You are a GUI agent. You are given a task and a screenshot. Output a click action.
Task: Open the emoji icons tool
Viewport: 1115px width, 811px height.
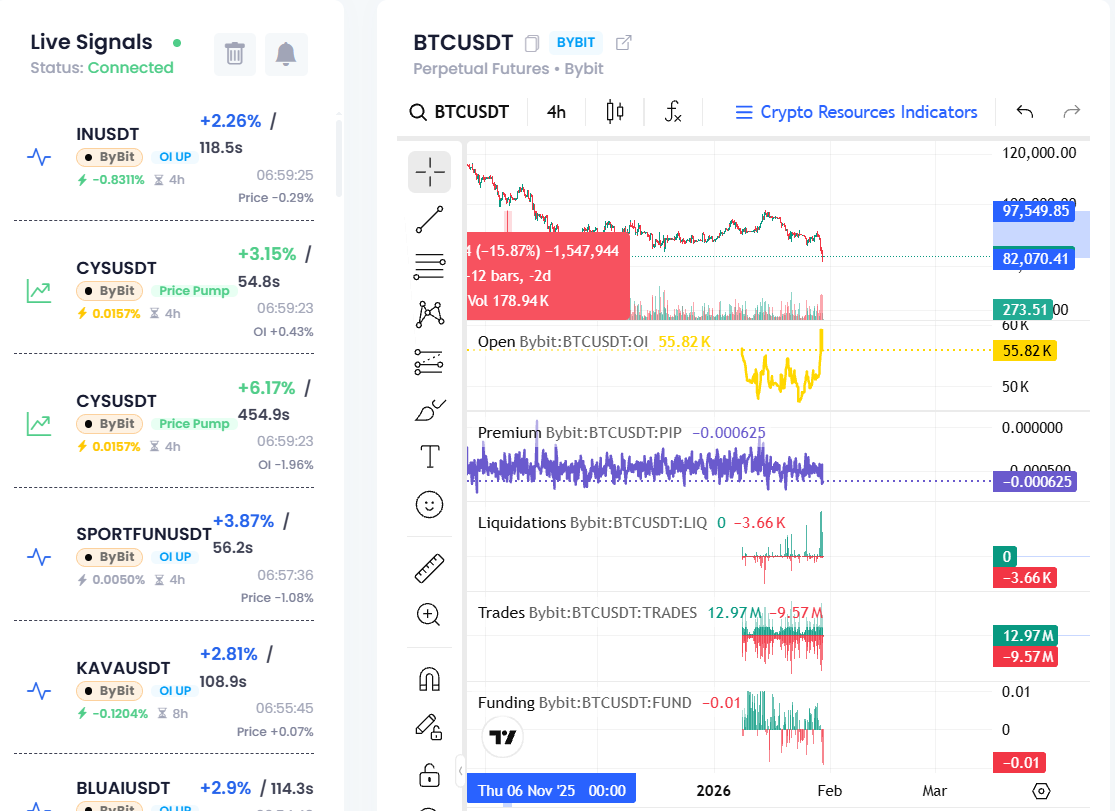coord(430,504)
